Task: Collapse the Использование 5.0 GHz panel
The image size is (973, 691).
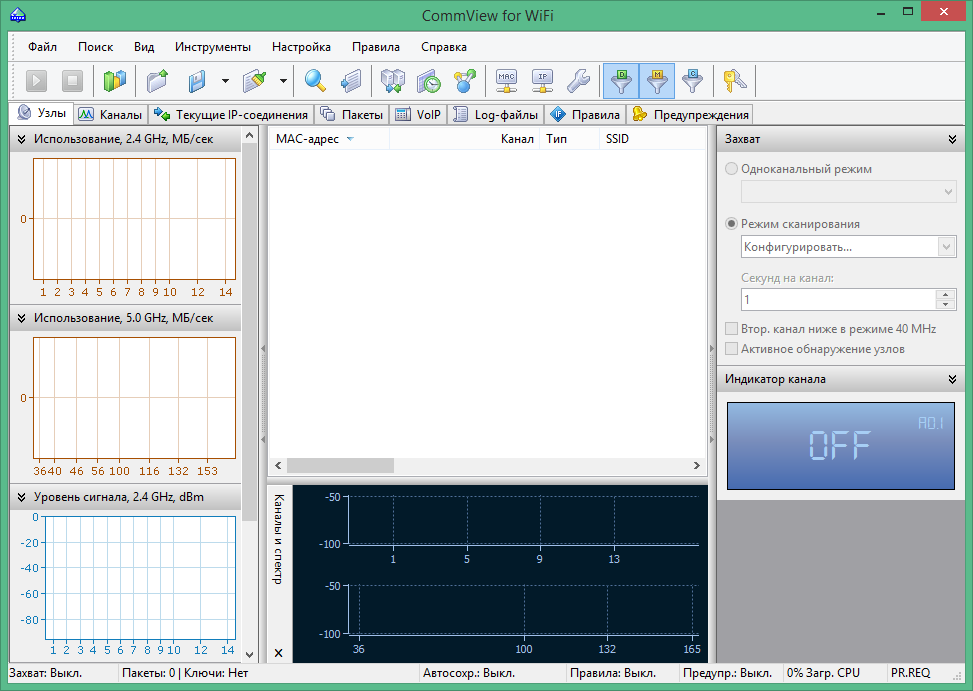Action: 22,318
